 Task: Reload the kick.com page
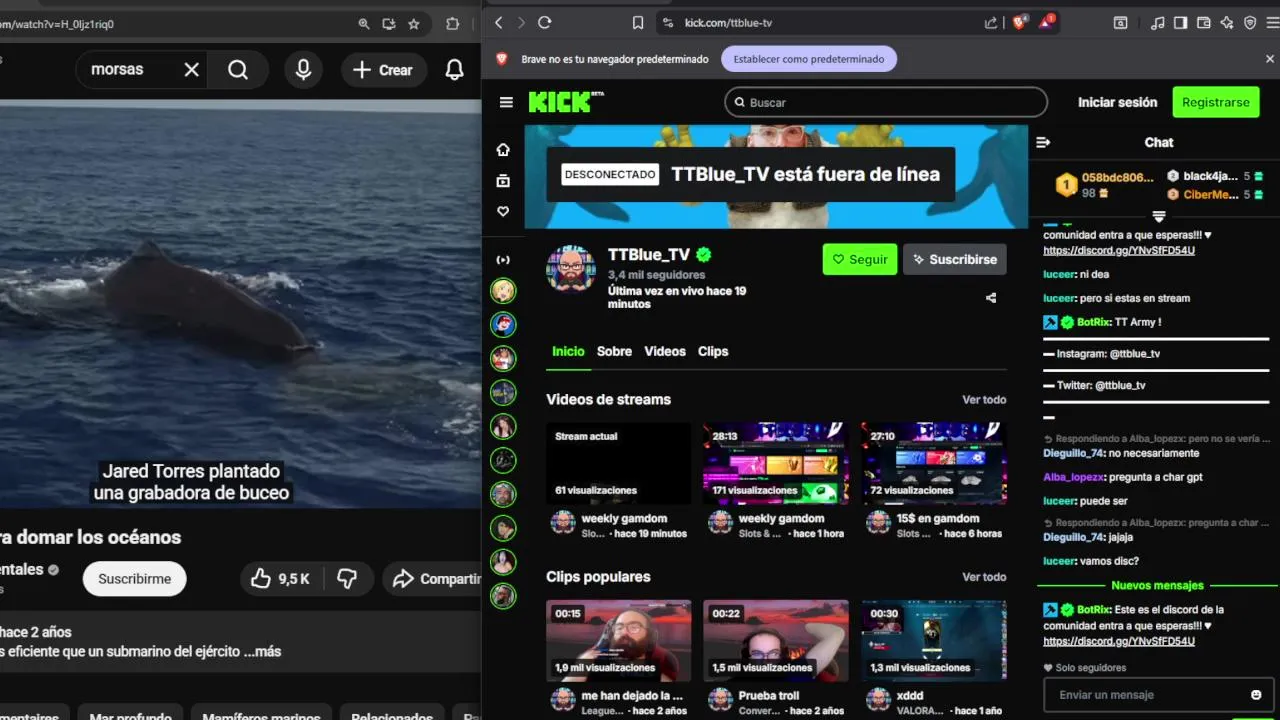(x=544, y=22)
